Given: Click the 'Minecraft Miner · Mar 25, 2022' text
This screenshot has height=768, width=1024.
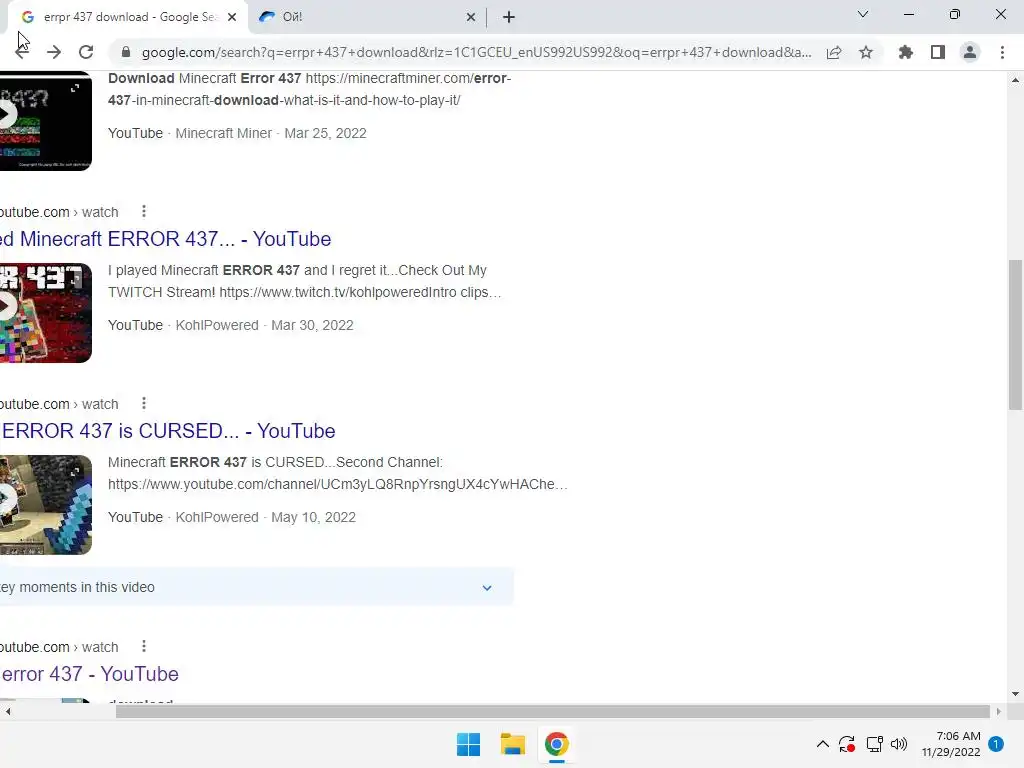Looking at the screenshot, I should pos(271,133).
